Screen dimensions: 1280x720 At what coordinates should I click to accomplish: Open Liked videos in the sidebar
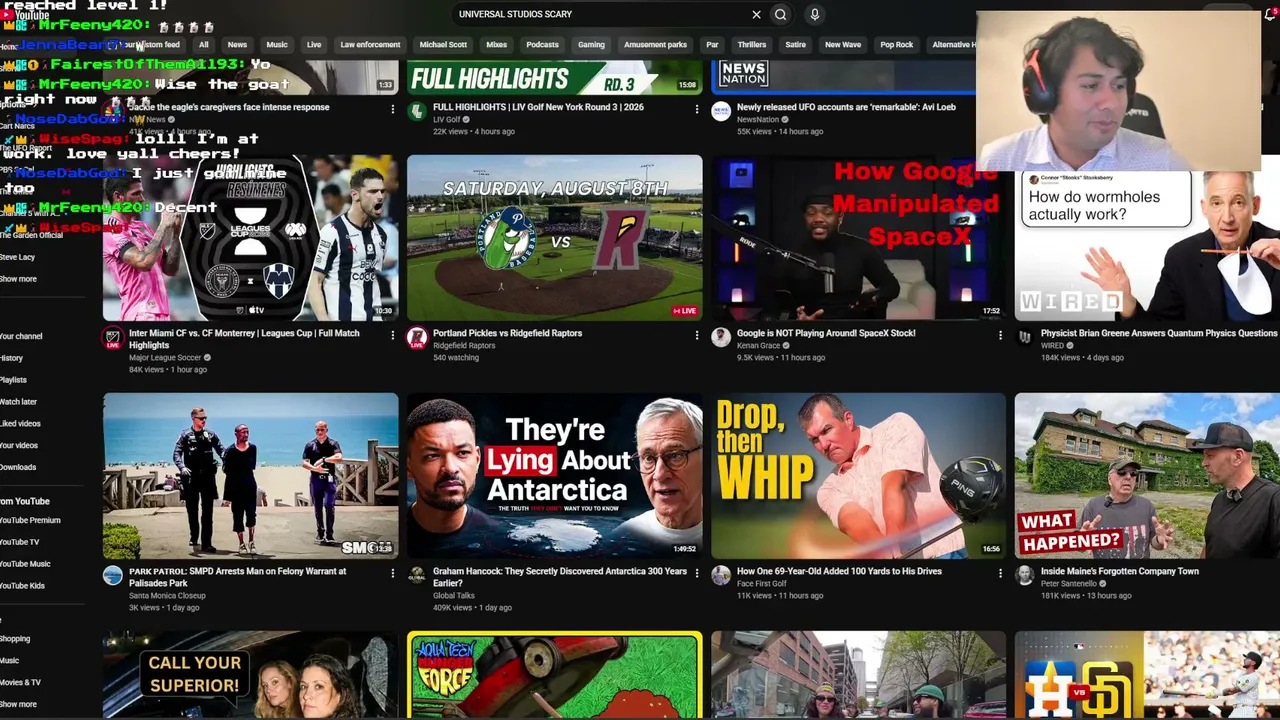click(20, 424)
